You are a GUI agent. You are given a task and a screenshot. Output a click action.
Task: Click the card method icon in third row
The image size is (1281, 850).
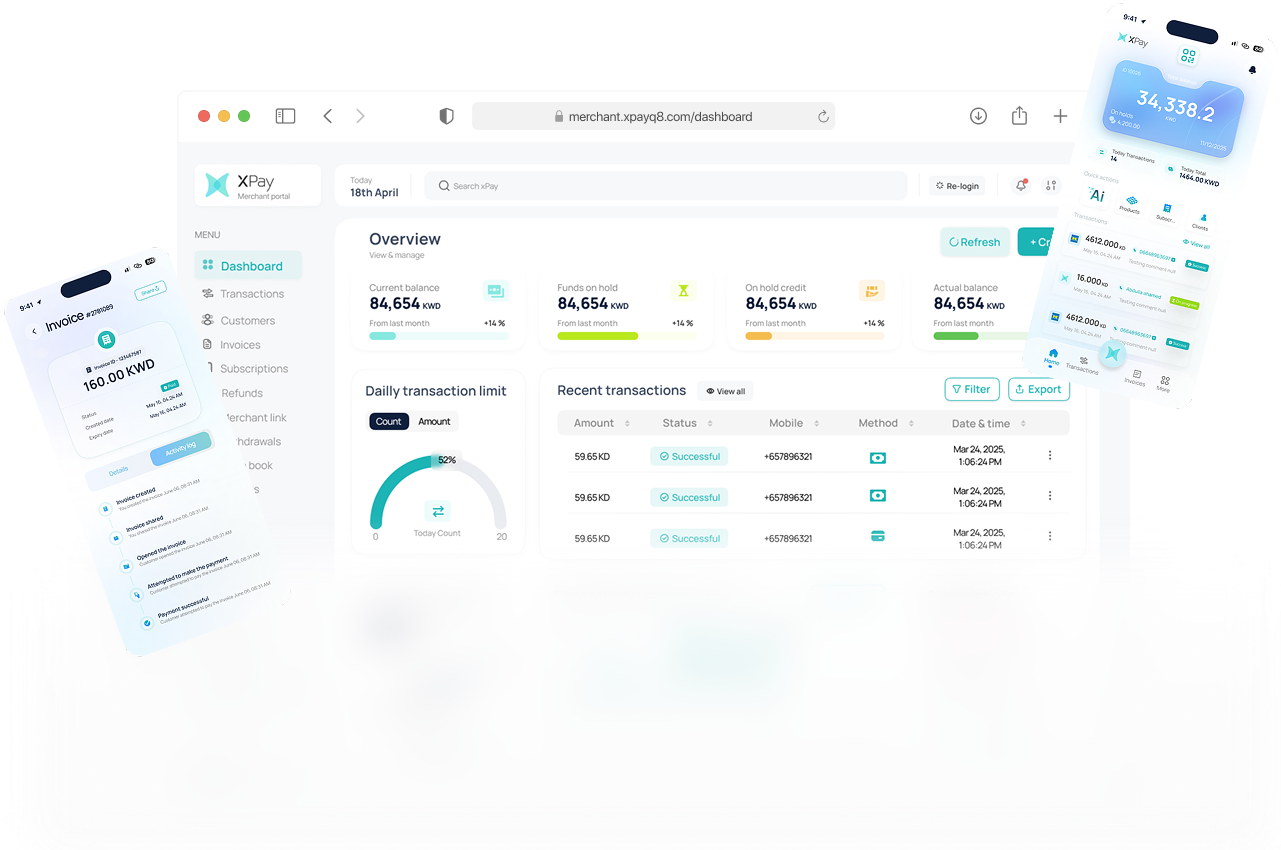[x=877, y=535]
